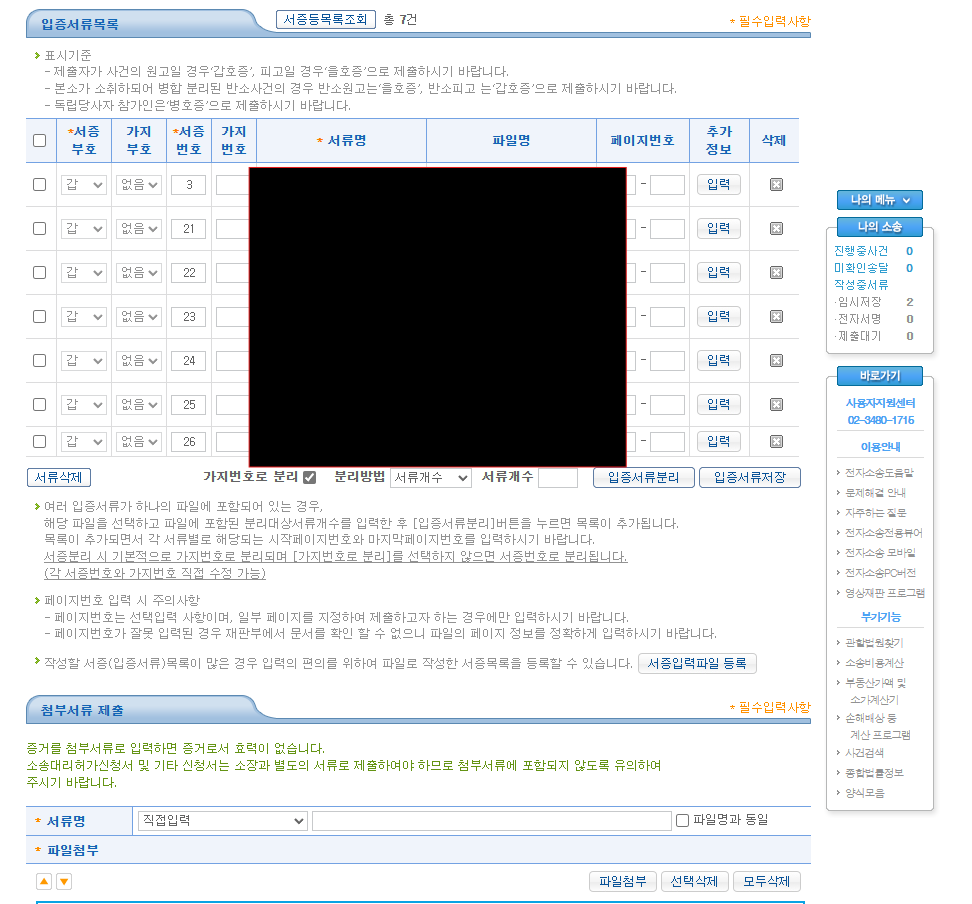Toggle the select-all checkbox in table header
This screenshot has height=904, width=972.
pyautogui.click(x=40, y=141)
